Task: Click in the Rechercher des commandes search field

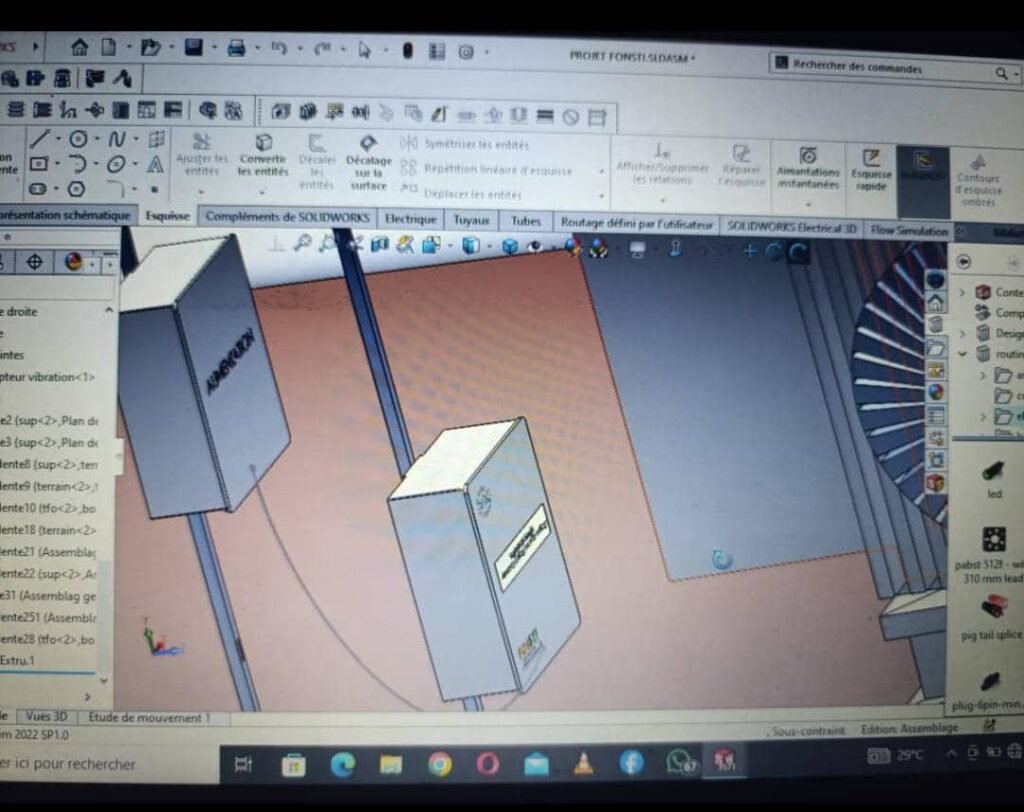Action: tap(880, 68)
